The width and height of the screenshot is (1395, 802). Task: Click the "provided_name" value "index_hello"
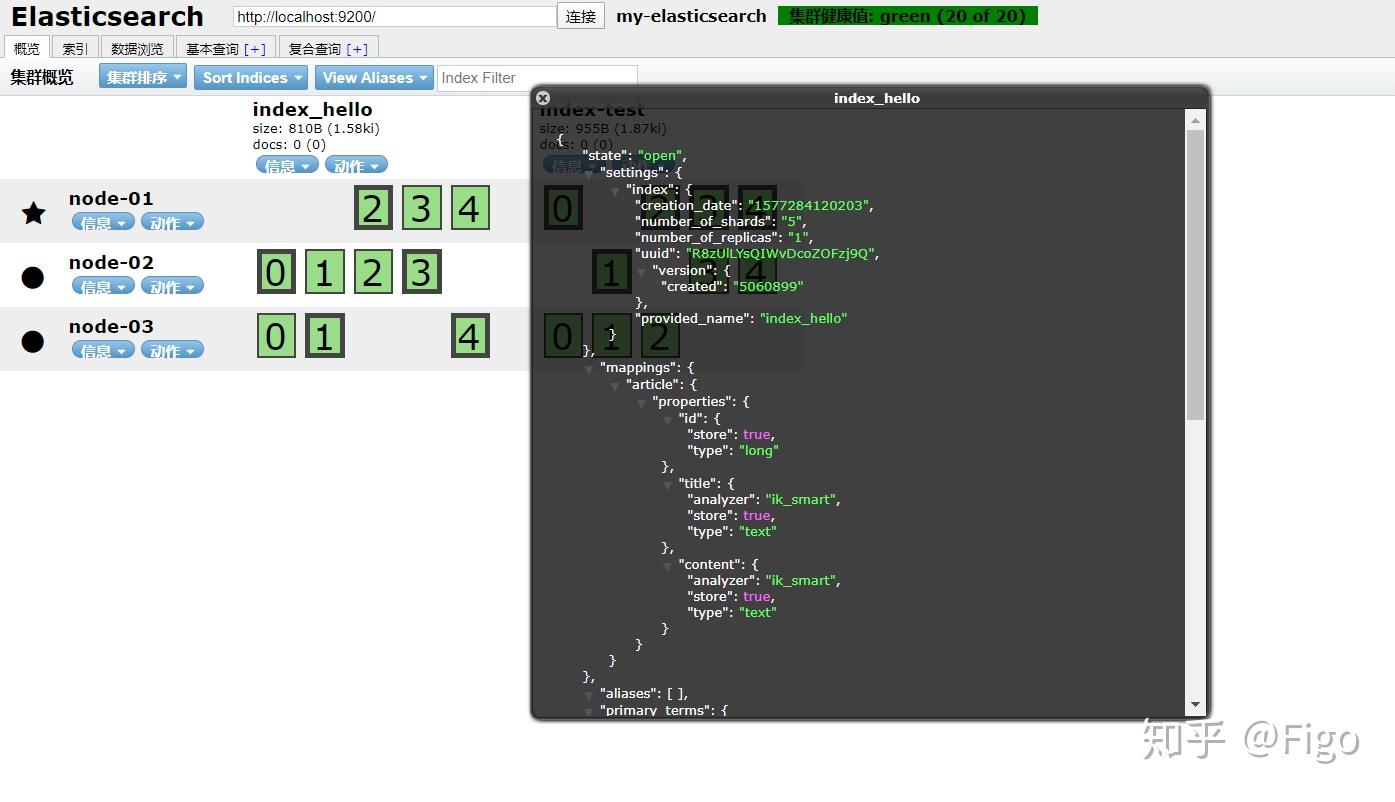click(x=803, y=318)
